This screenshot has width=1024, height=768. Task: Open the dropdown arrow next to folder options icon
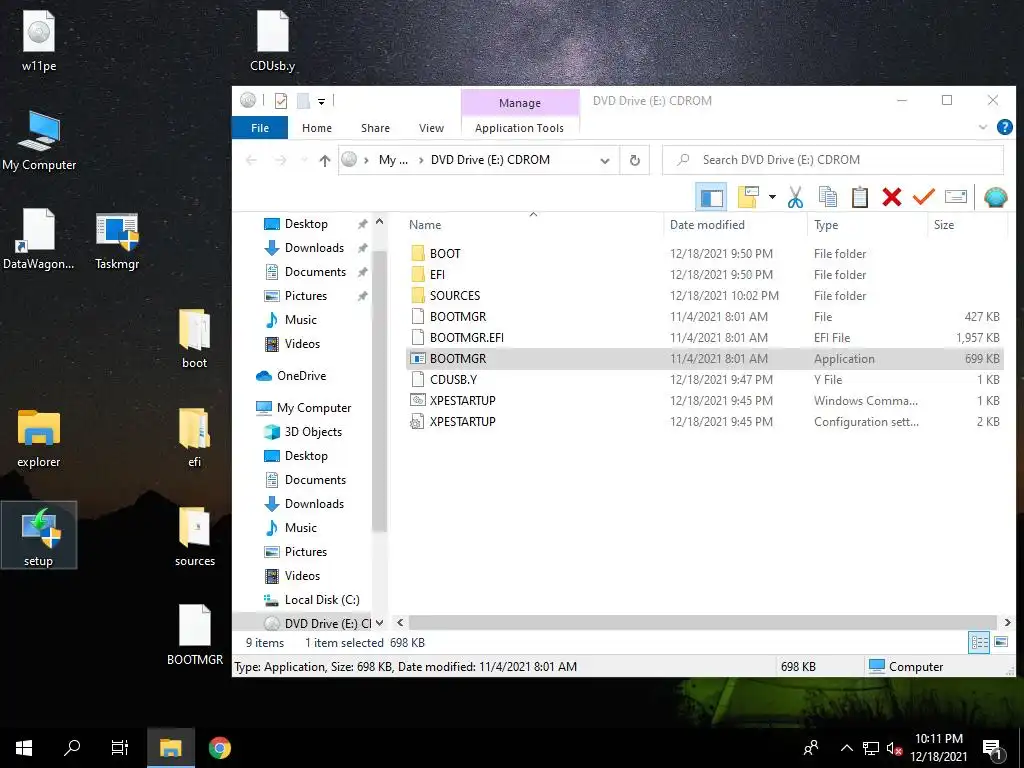(x=772, y=197)
